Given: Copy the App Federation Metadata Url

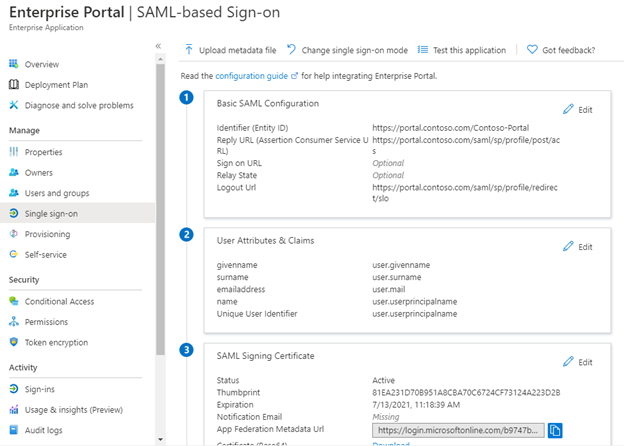Looking at the screenshot, I should coord(555,430).
